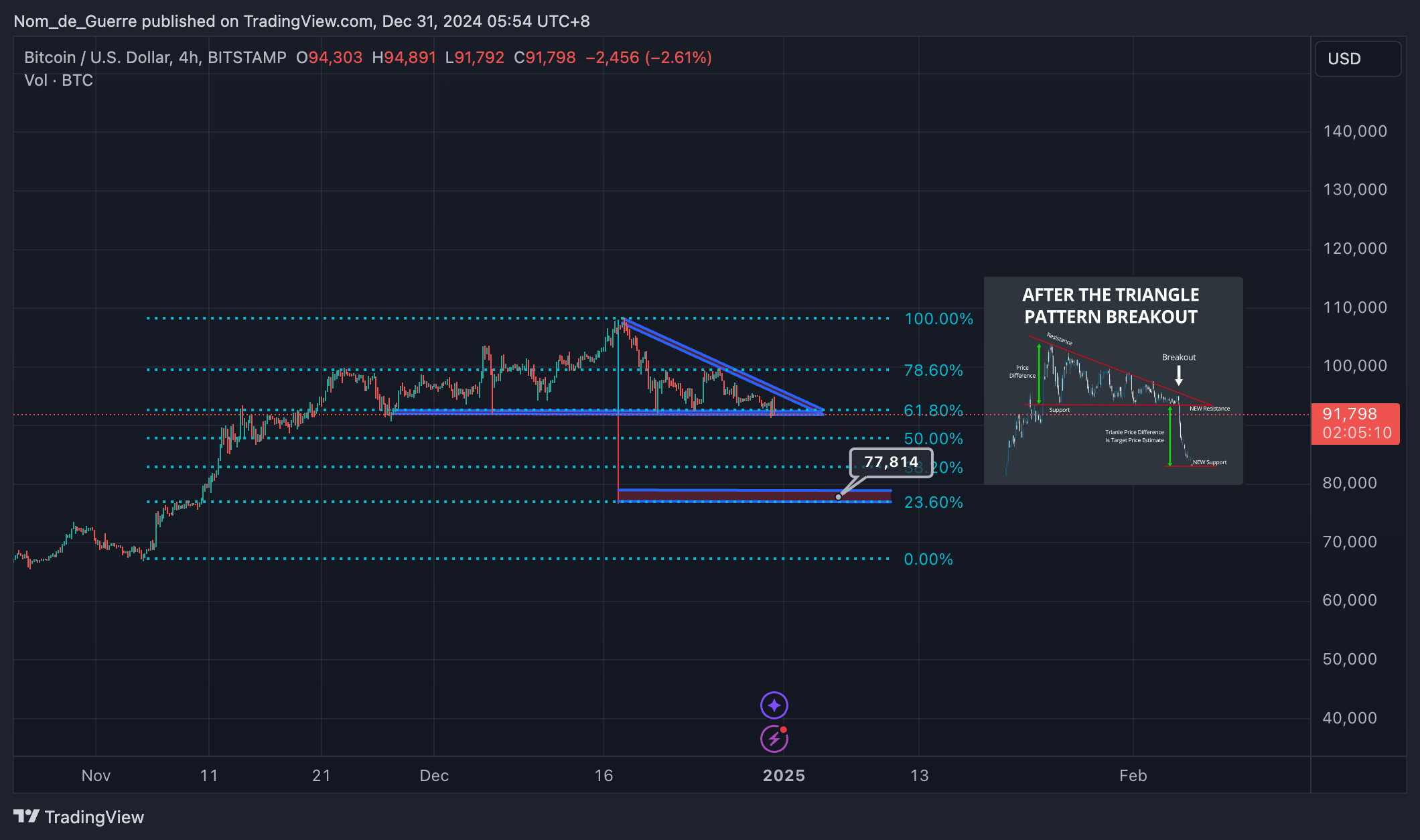Open the triangle pattern breakout inset image

point(1113,380)
